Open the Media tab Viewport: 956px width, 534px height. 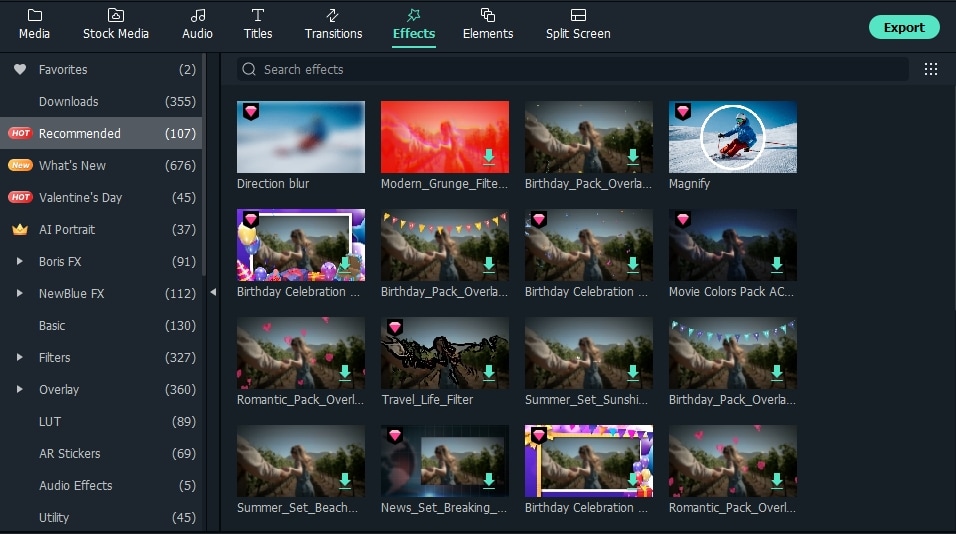tap(34, 24)
